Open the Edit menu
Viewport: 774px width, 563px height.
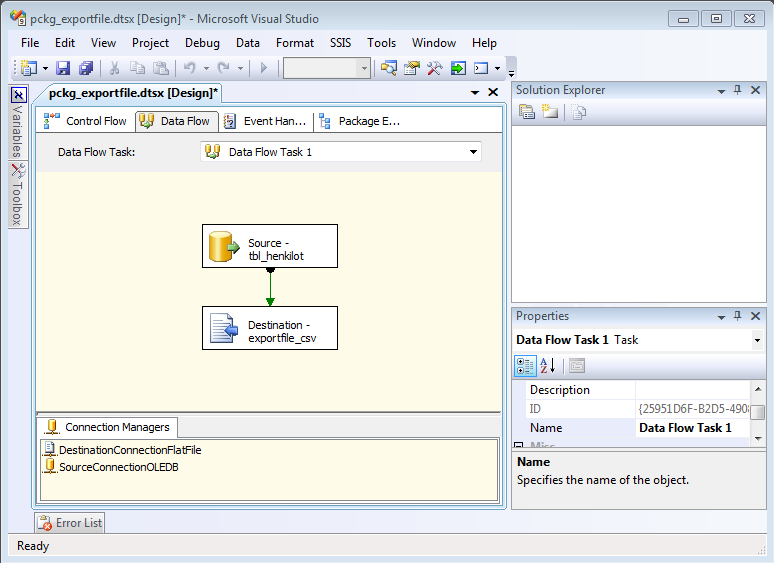[x=65, y=43]
